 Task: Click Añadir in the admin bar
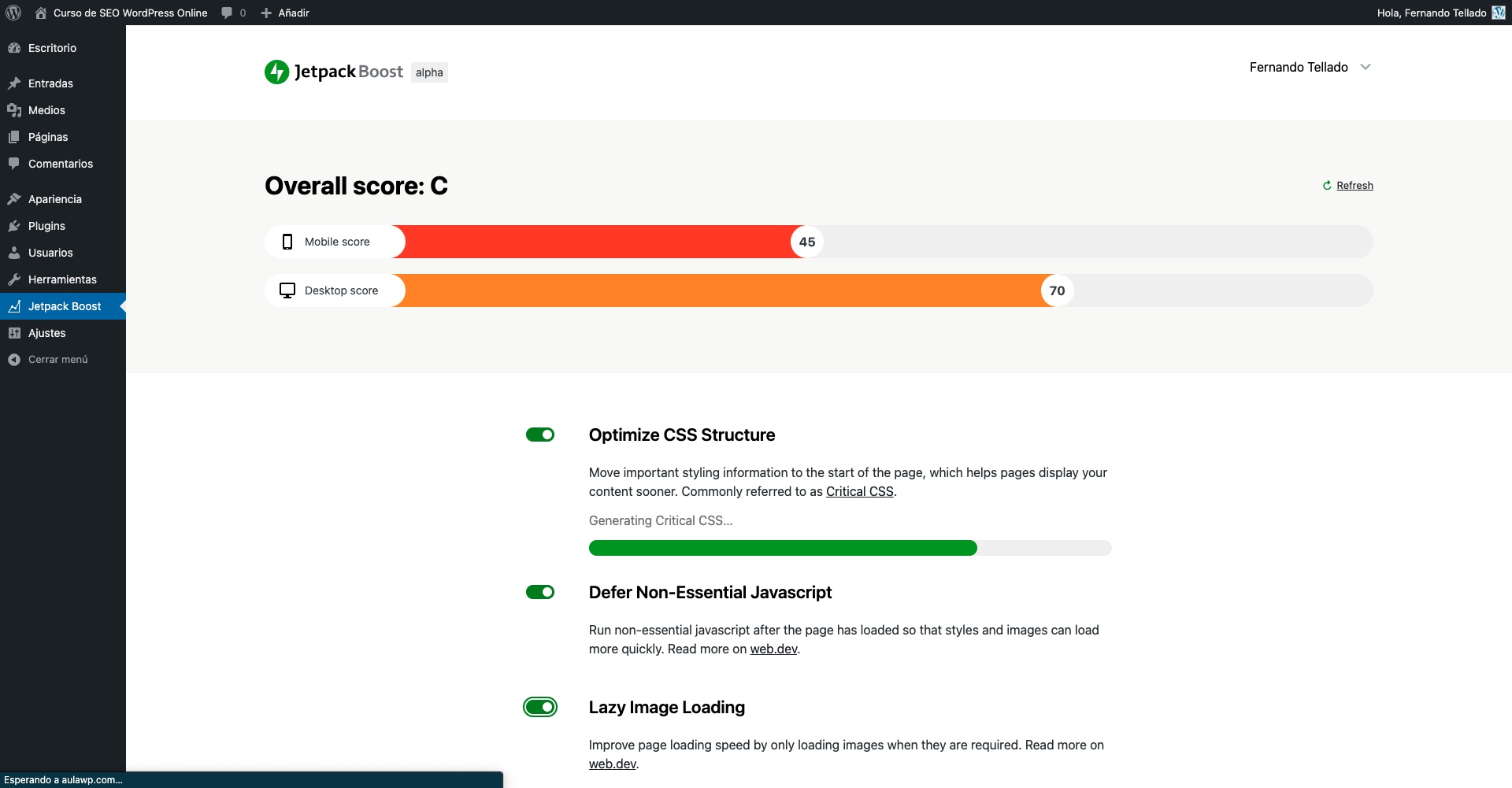click(294, 13)
